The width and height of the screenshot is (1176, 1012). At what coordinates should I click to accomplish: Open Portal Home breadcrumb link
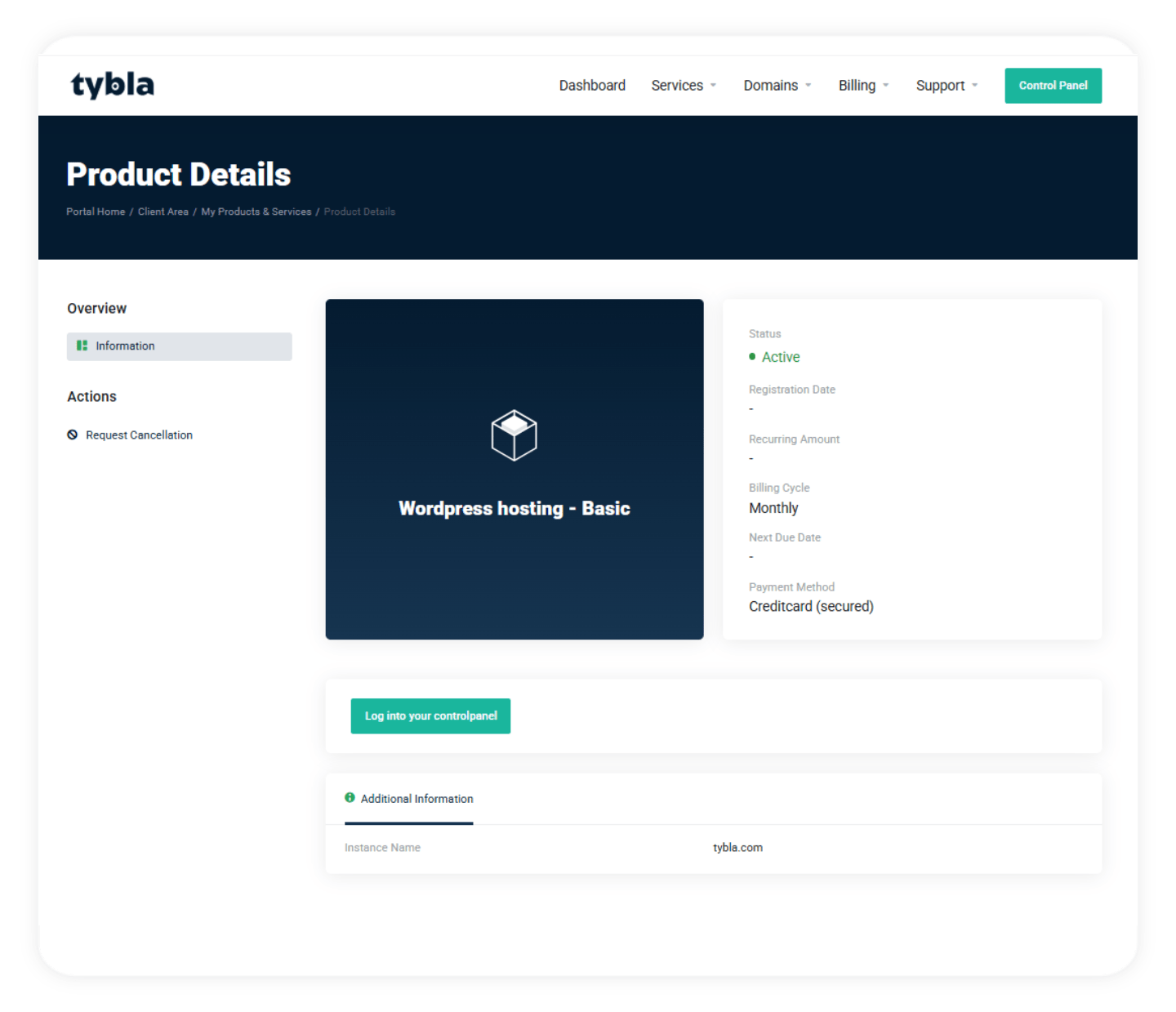pyautogui.click(x=96, y=212)
